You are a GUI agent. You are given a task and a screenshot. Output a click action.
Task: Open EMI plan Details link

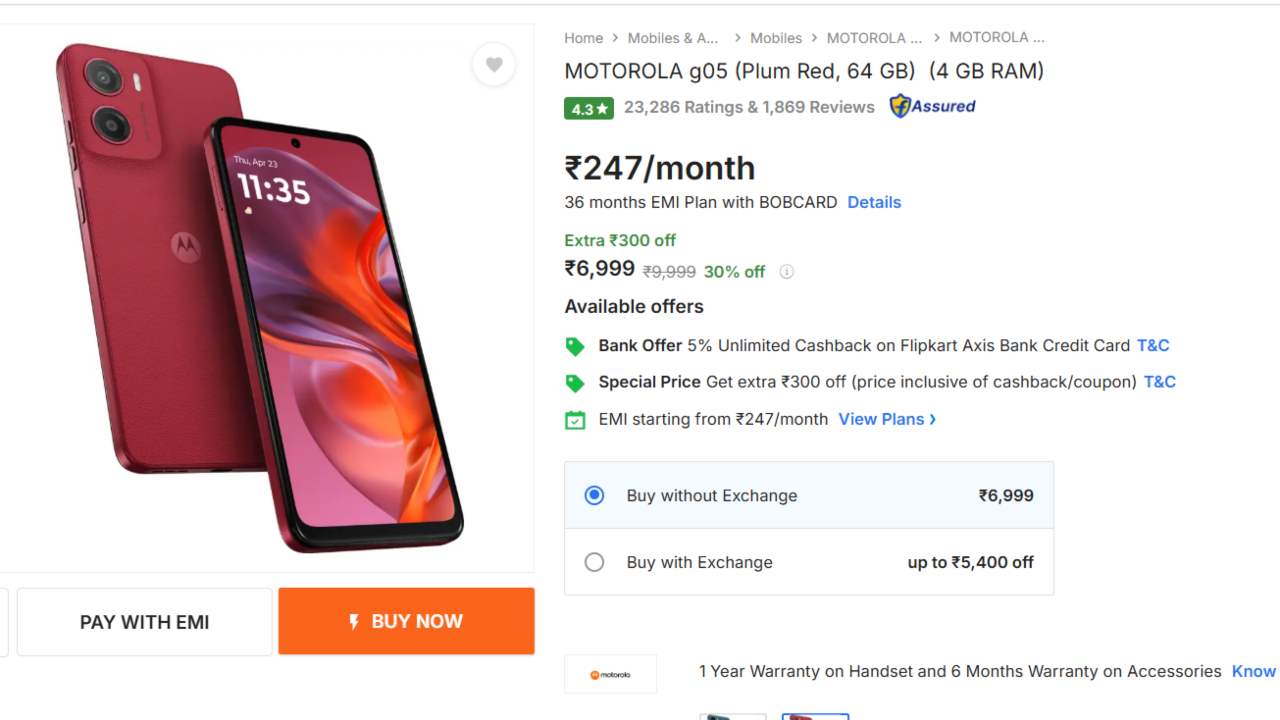click(874, 202)
